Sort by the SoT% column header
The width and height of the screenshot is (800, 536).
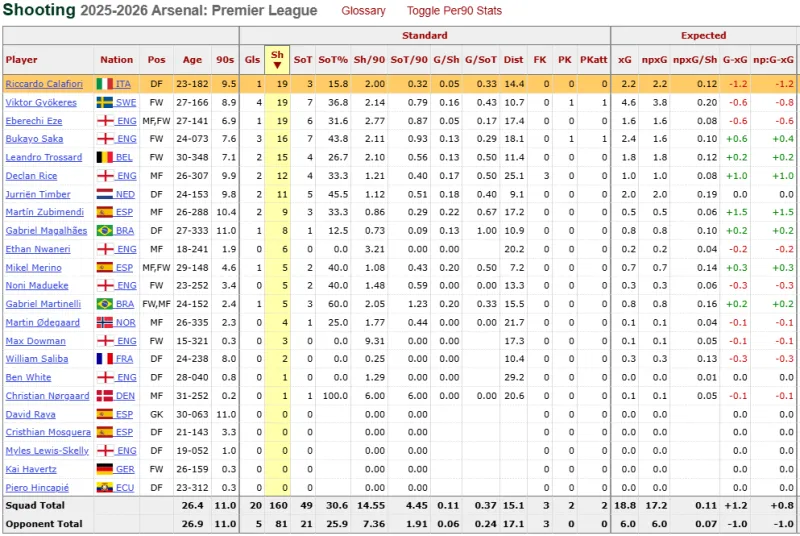point(334,59)
